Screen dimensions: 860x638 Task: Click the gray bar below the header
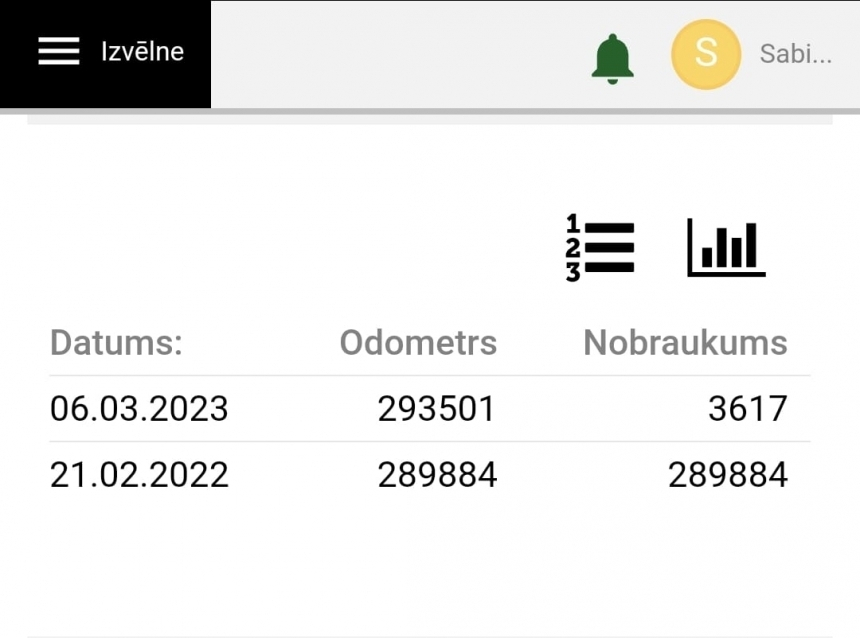tap(430, 119)
